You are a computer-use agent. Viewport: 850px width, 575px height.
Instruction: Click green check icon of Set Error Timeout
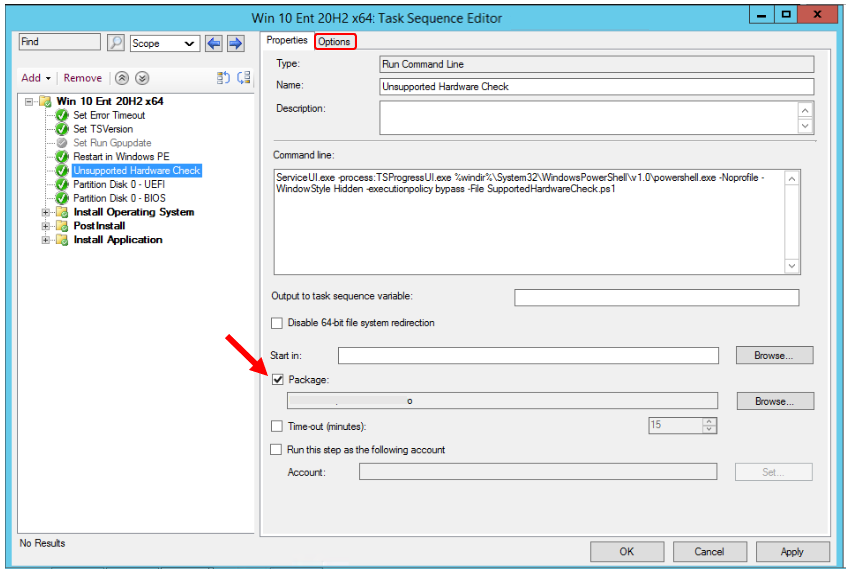tap(62, 115)
